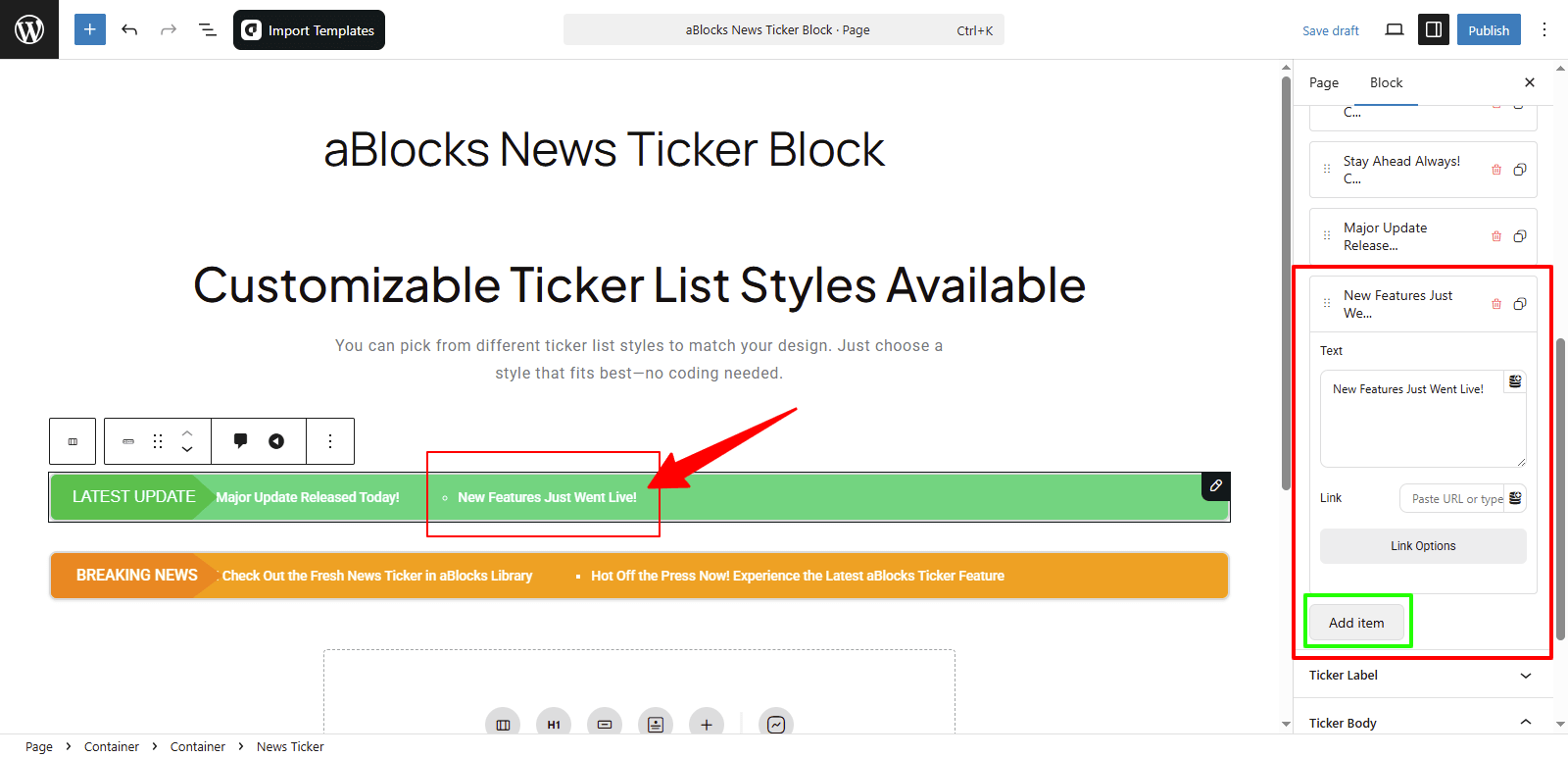Click the Text area field
This screenshot has height=758, width=1568.
[1423, 419]
